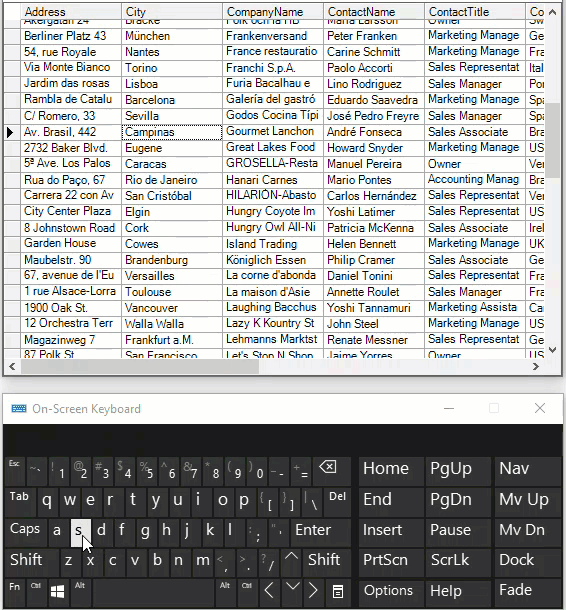Click the PgUp key

pos(457,472)
